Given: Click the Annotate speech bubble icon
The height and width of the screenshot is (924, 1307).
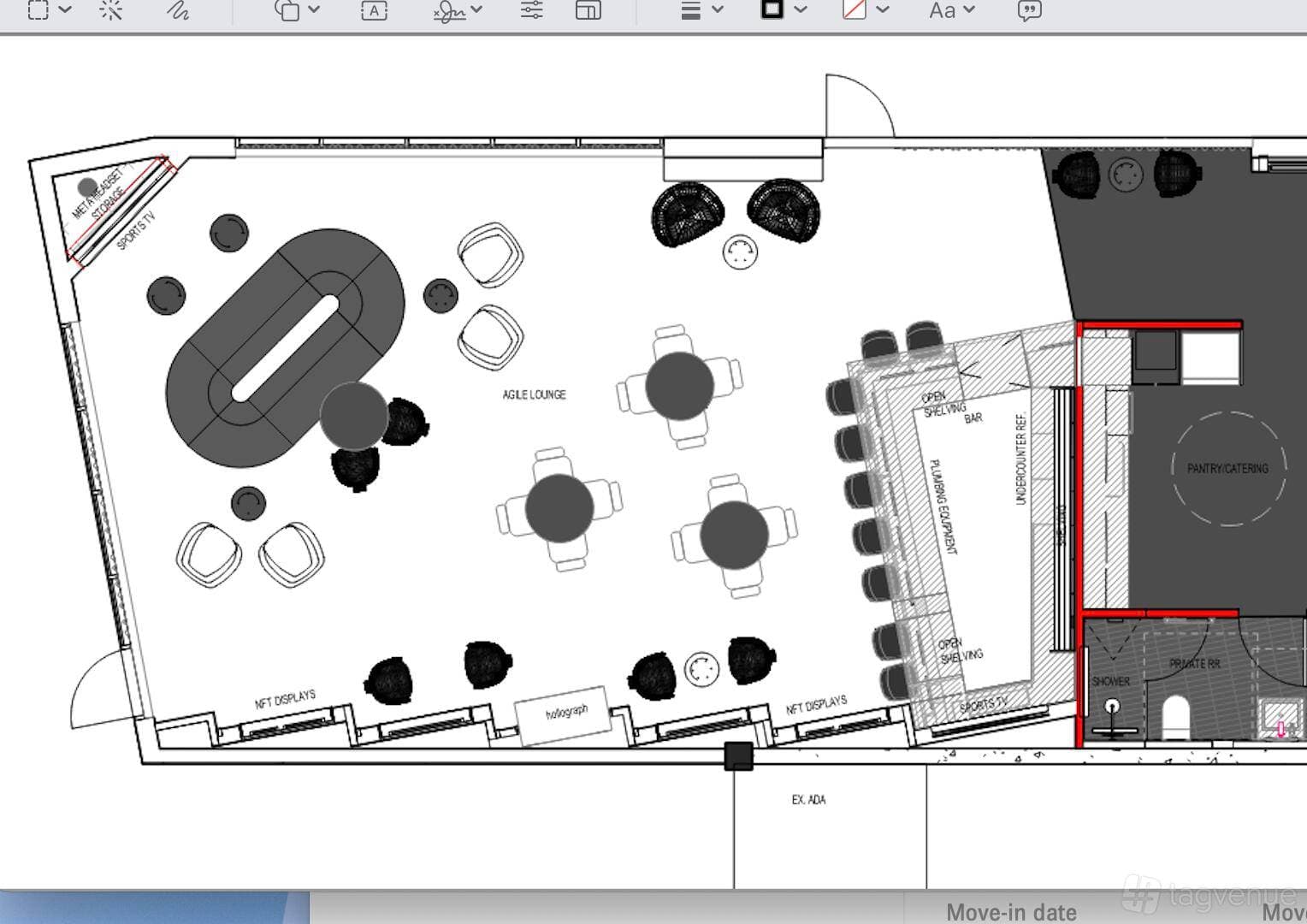Looking at the screenshot, I should 1030,10.
